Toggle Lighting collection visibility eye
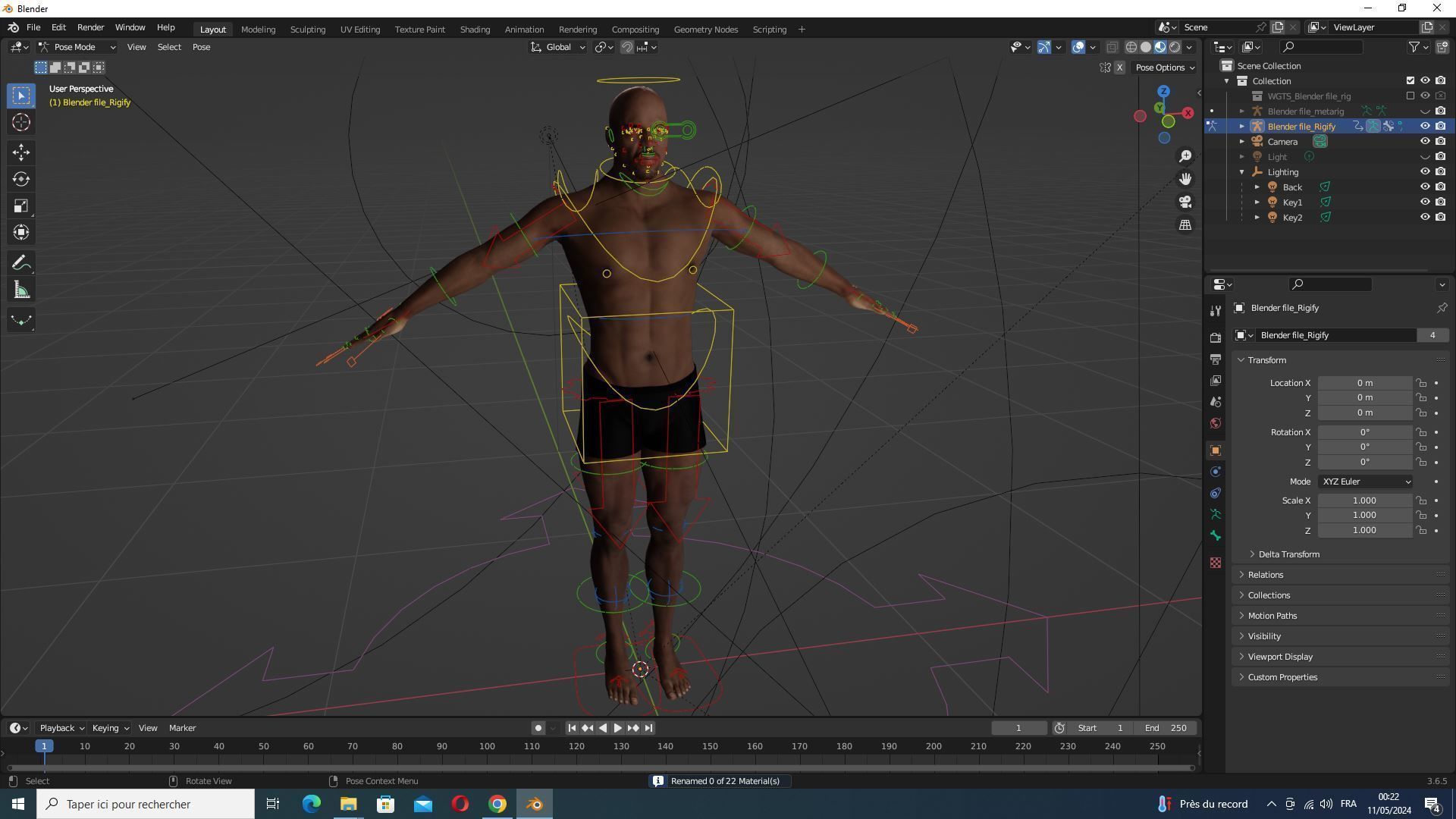Screen dimensions: 1456x819 tap(1425, 172)
